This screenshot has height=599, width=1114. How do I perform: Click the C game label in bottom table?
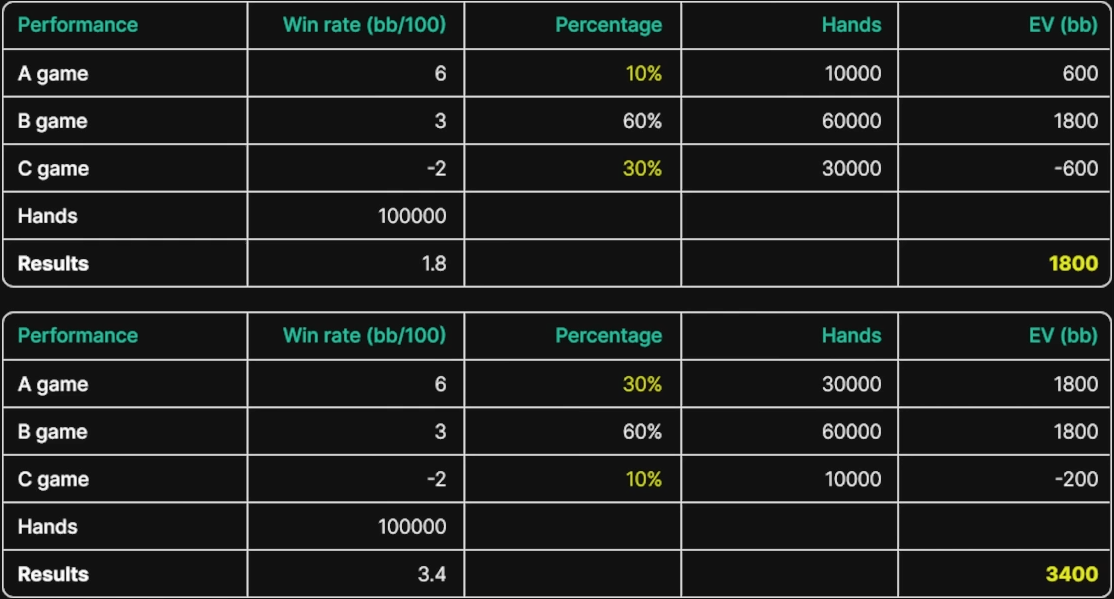53,479
